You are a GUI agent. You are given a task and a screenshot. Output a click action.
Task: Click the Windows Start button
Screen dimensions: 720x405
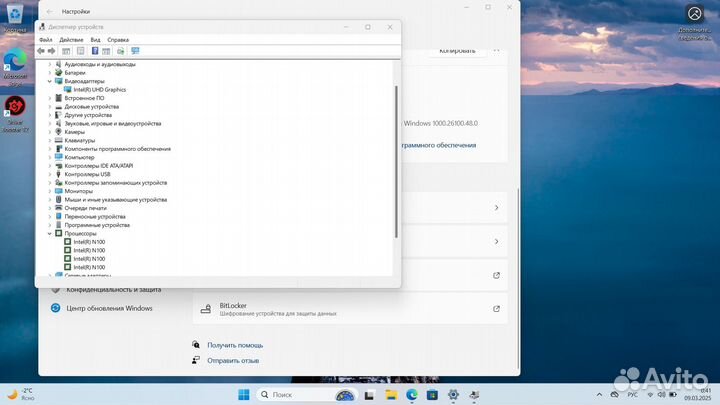tap(244, 394)
